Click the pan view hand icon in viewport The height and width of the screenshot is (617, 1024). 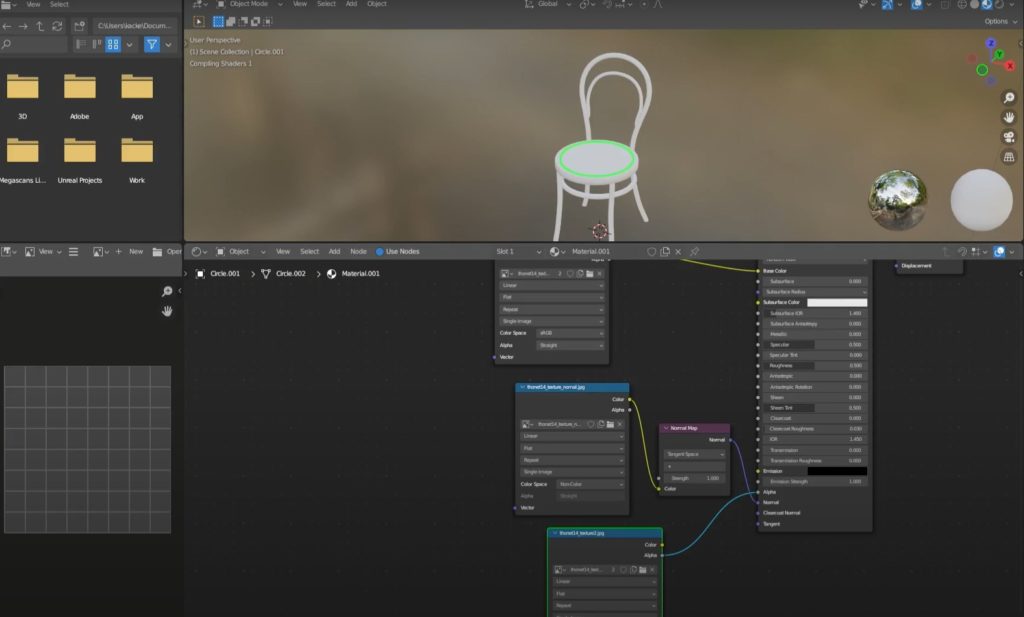pos(1009,118)
